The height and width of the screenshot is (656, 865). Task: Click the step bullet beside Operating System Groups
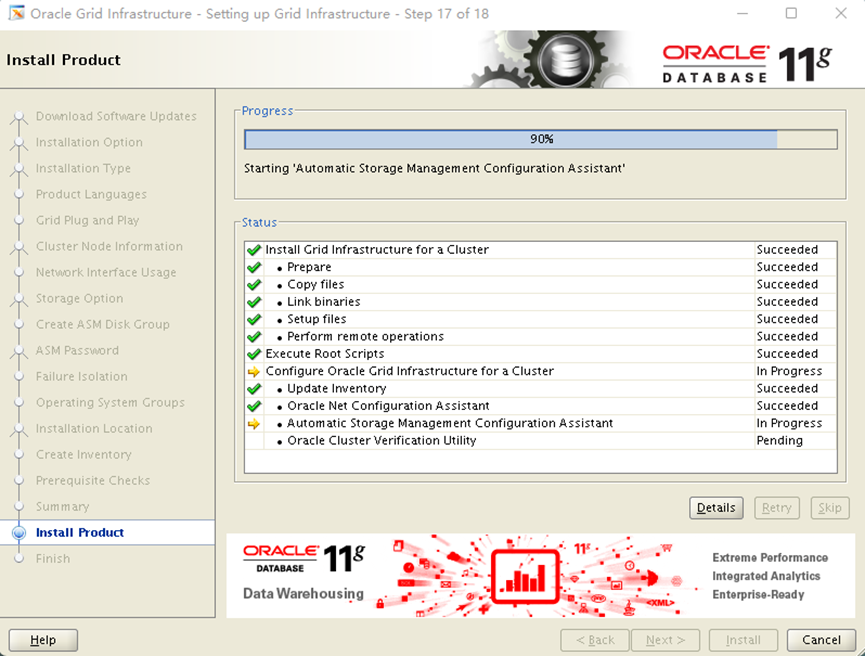click(x=19, y=402)
